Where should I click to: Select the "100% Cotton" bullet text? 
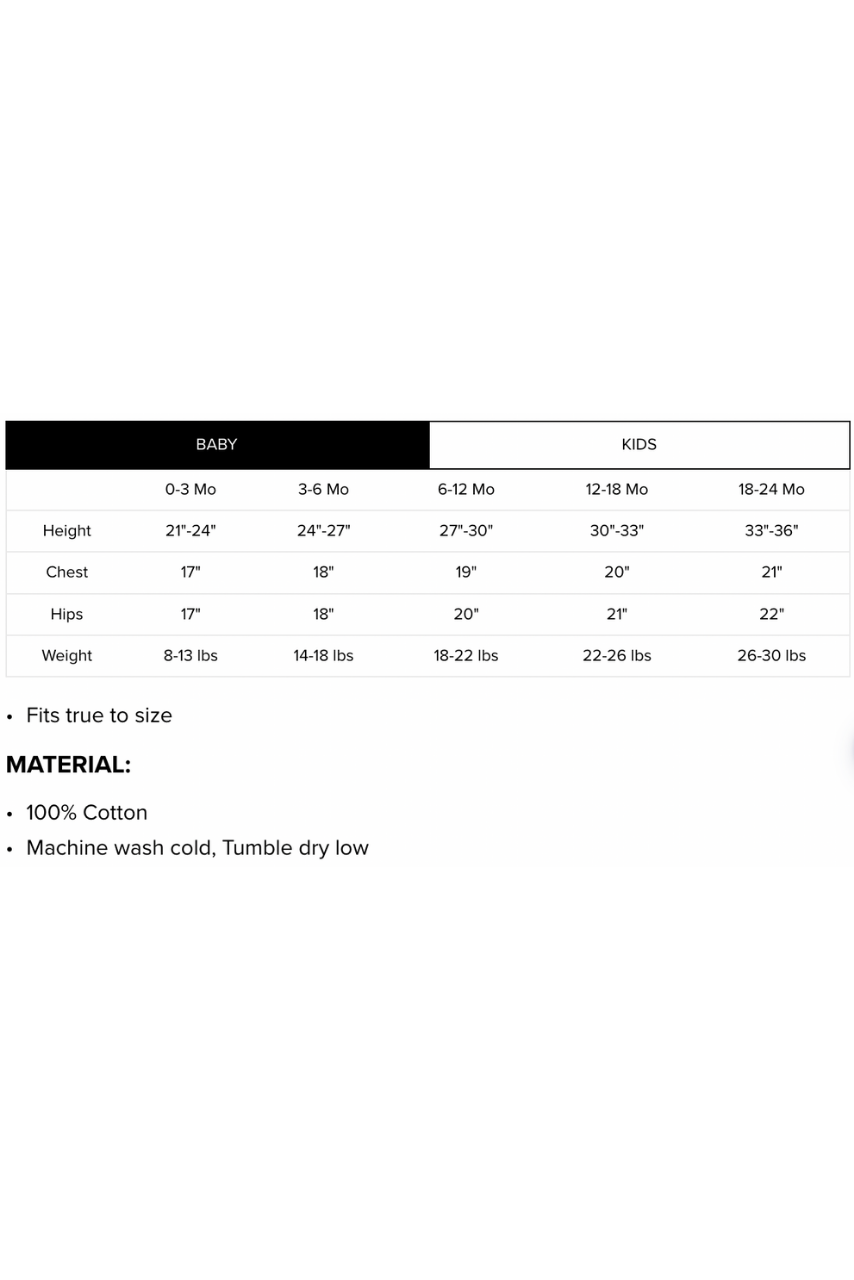click(x=87, y=813)
